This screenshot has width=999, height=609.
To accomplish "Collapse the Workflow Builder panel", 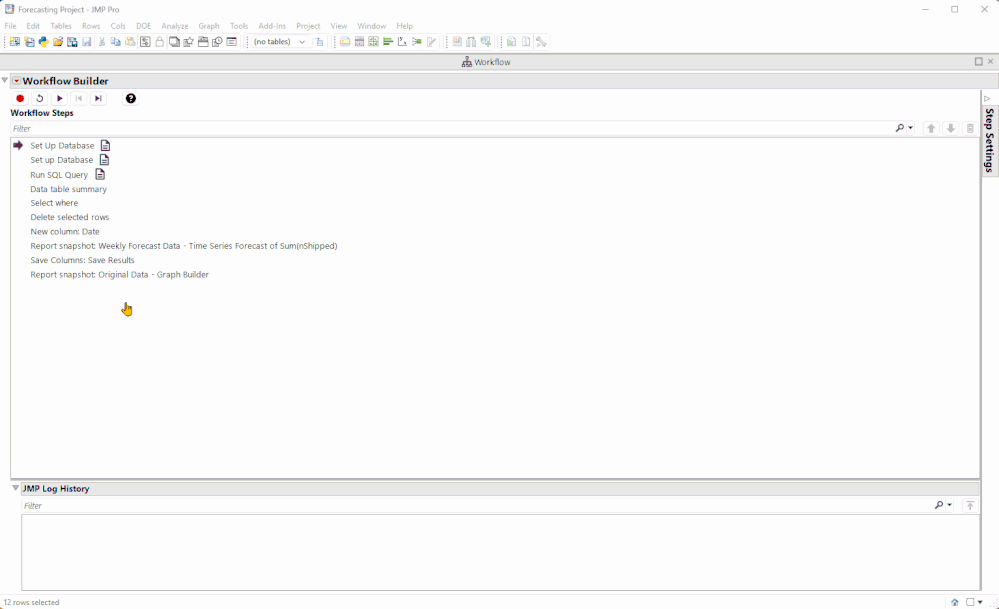I will pyautogui.click(x=5, y=80).
